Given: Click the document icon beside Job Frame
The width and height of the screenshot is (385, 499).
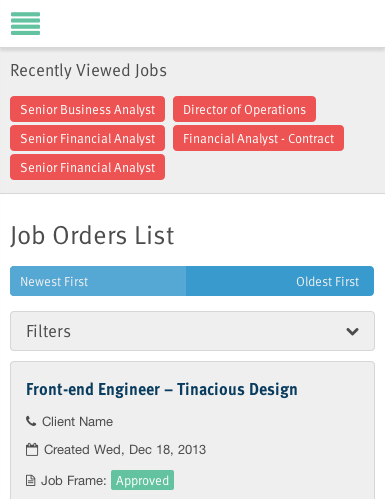Looking at the screenshot, I should (31, 481).
